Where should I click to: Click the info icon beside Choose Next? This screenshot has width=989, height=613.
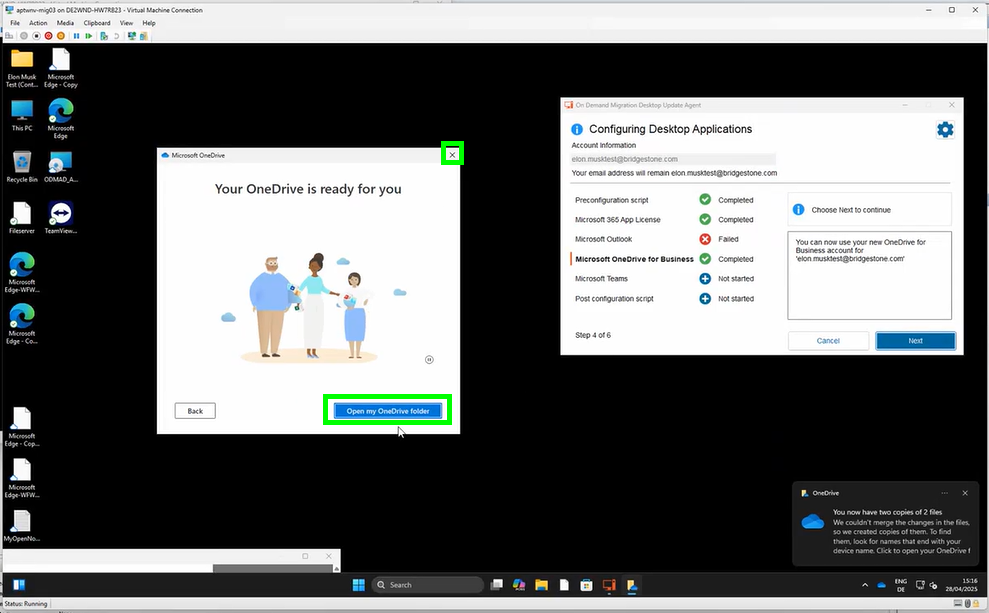tap(798, 209)
